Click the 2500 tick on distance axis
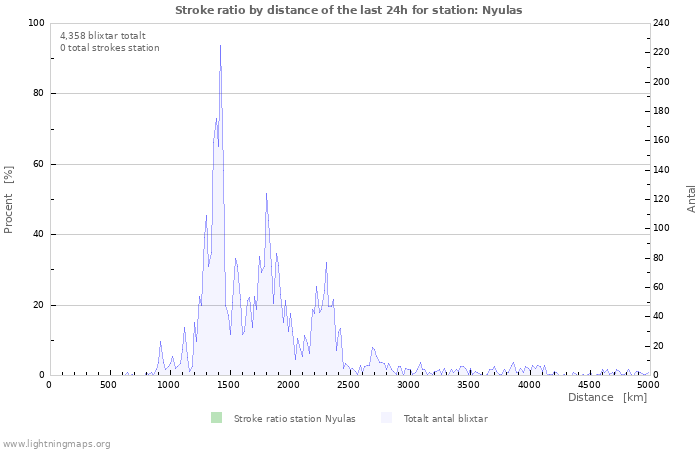This screenshot has height=450, width=700. point(349,384)
